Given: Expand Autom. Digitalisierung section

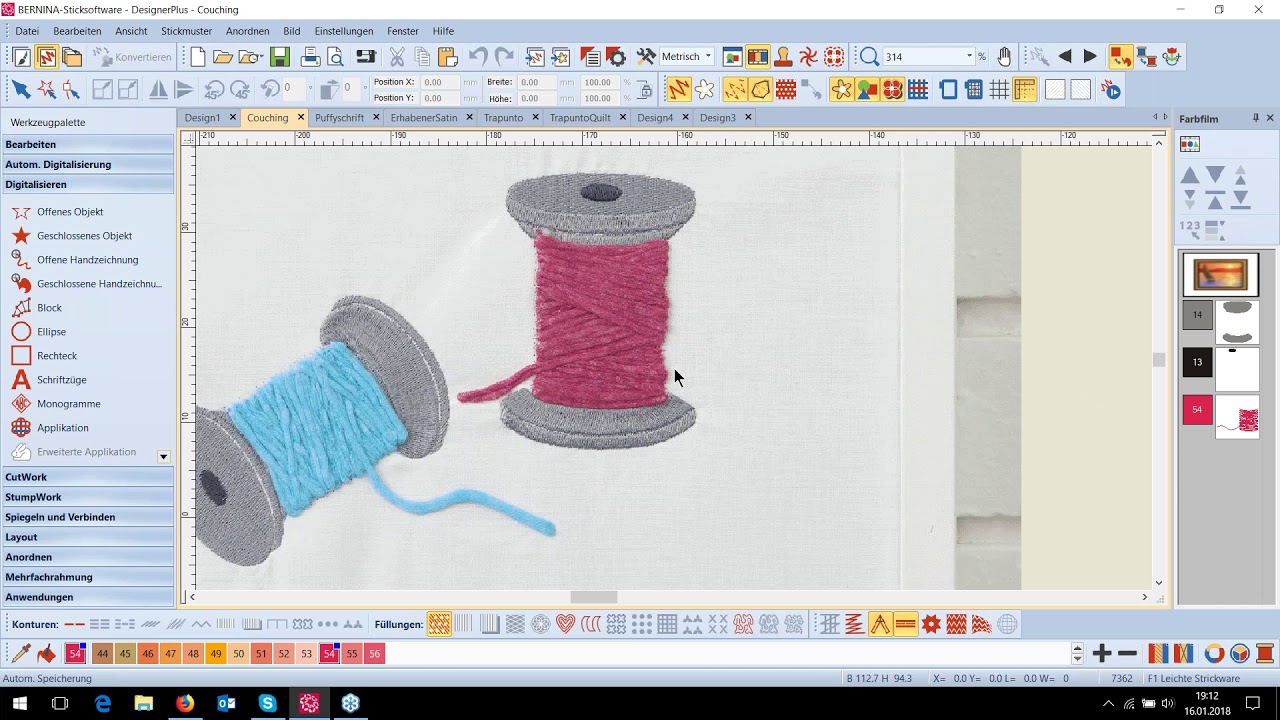Looking at the screenshot, I should [88, 164].
